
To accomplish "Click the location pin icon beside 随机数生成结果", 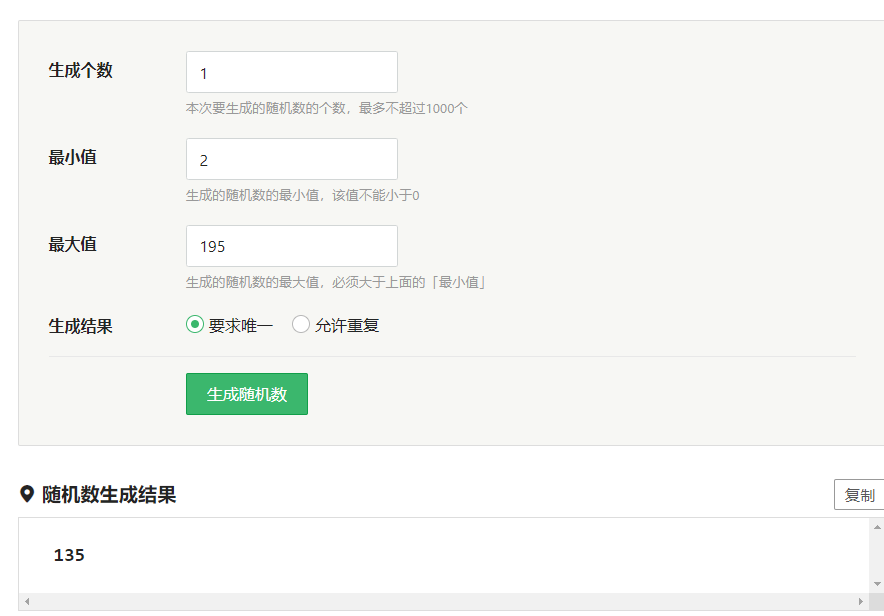I will (x=26, y=494).
